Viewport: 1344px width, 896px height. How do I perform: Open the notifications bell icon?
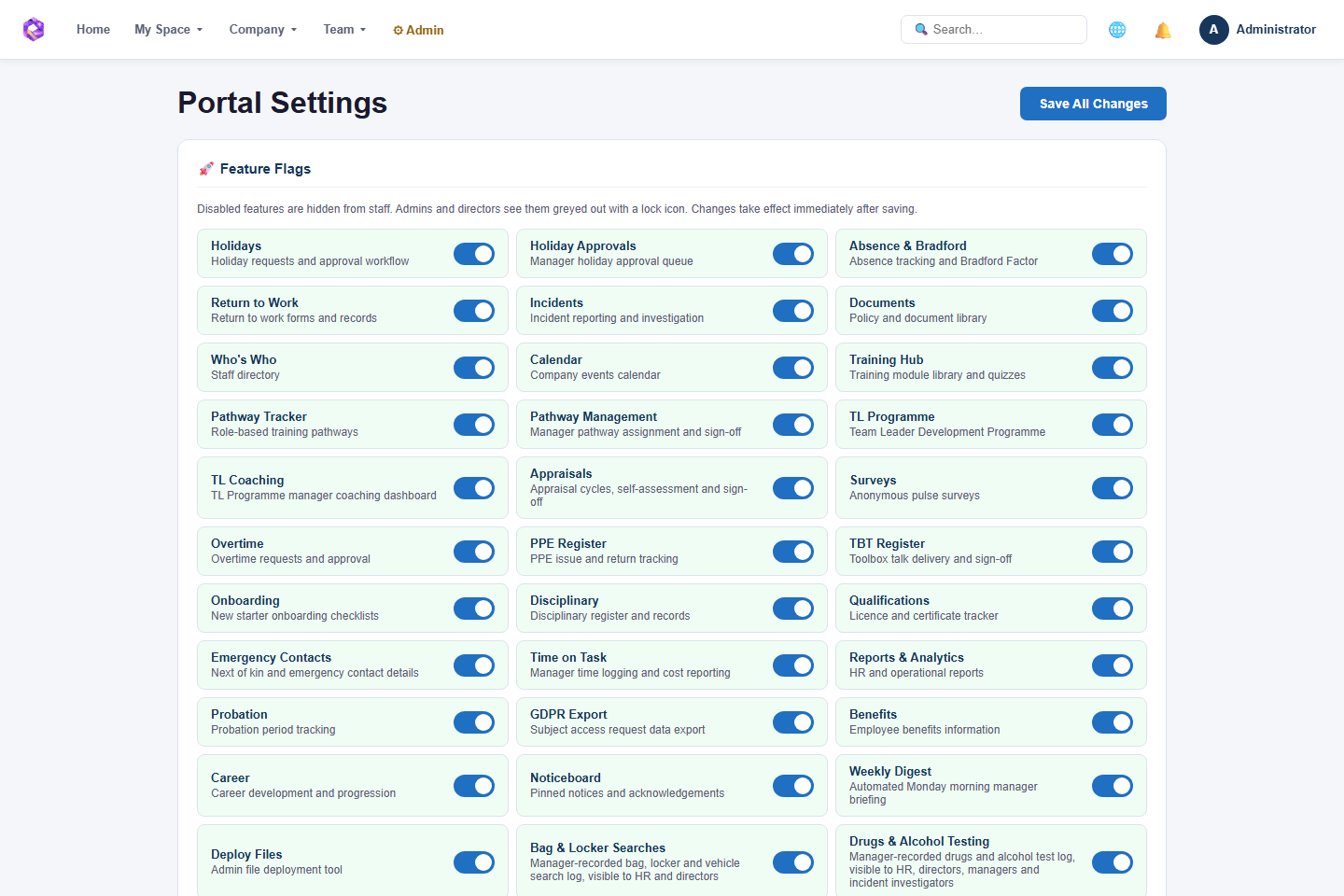[1163, 30]
